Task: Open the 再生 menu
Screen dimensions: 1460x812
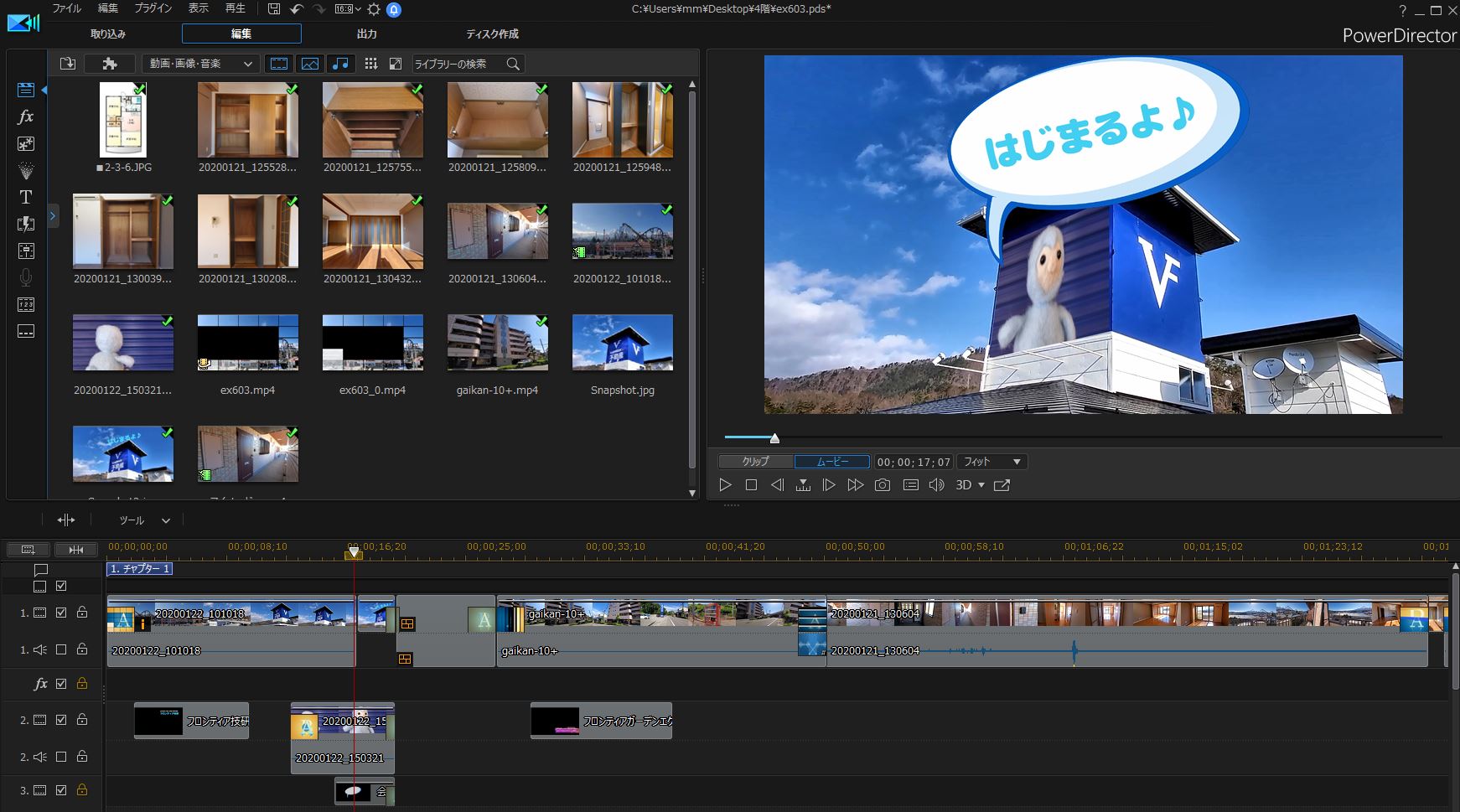Action: [236, 8]
